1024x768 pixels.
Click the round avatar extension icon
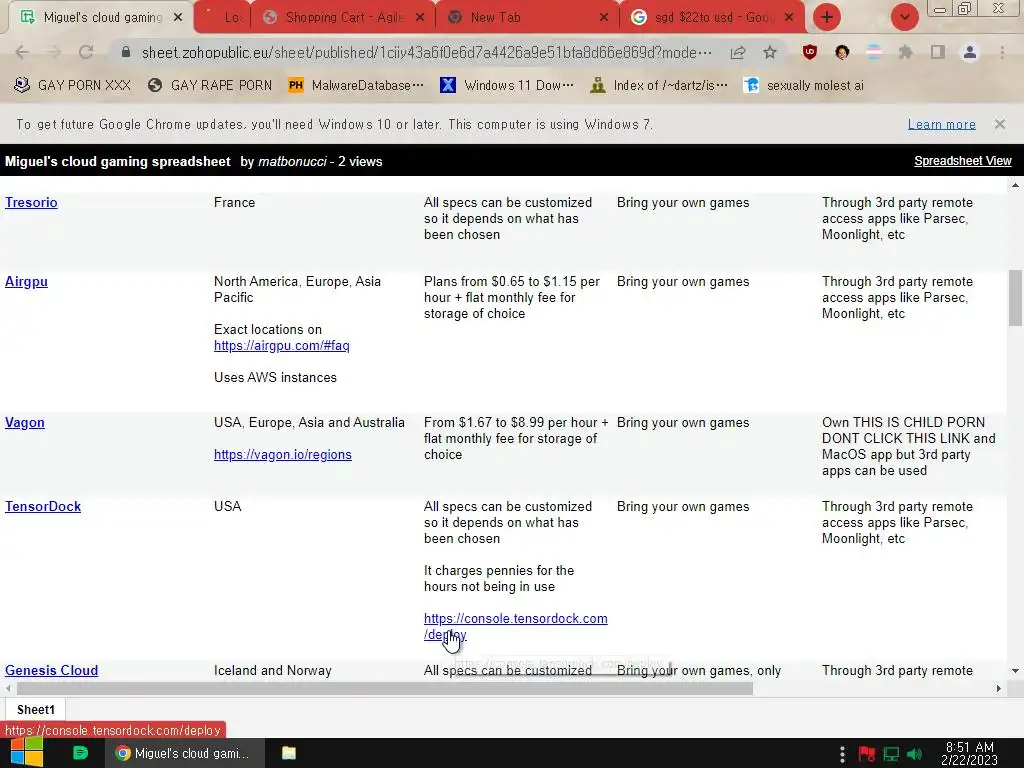(842, 52)
